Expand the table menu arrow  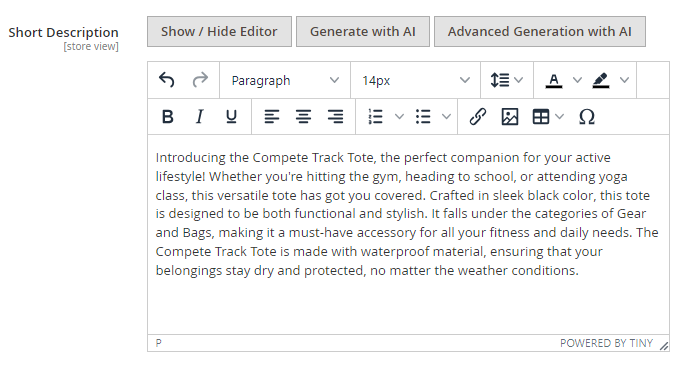(x=560, y=117)
